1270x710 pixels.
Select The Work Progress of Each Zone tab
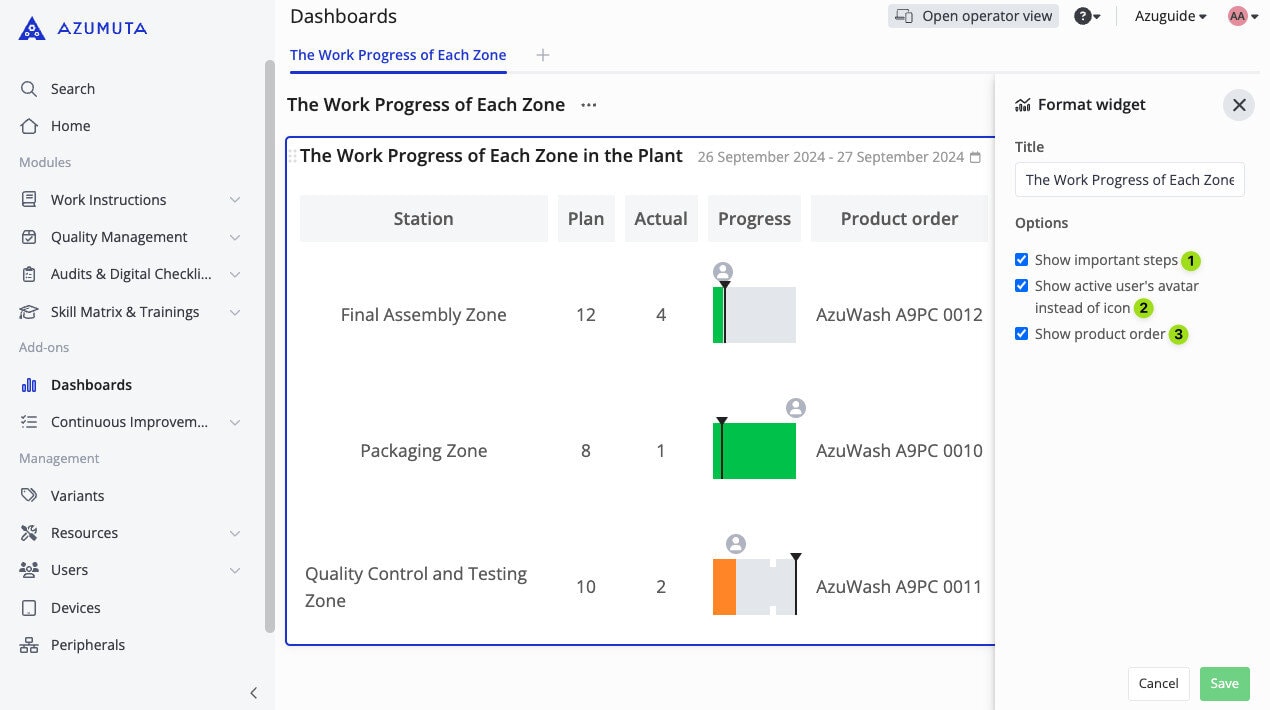tap(398, 55)
